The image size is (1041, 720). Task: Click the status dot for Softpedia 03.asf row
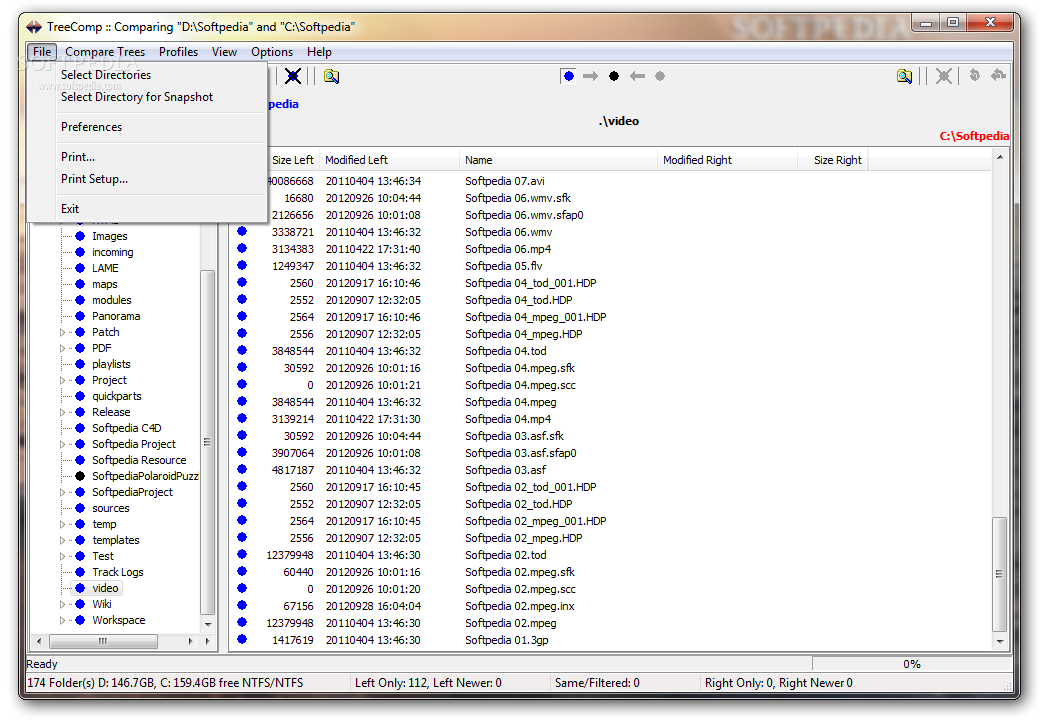coord(242,469)
